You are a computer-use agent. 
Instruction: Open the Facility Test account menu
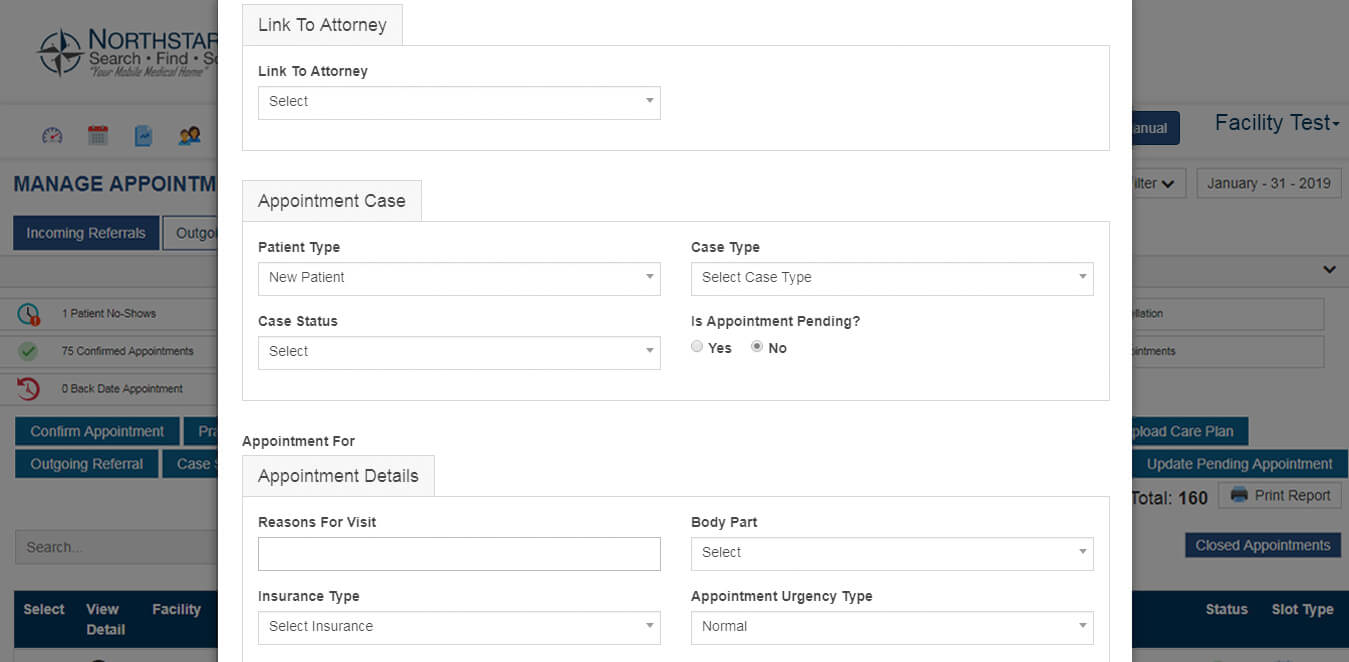1276,123
